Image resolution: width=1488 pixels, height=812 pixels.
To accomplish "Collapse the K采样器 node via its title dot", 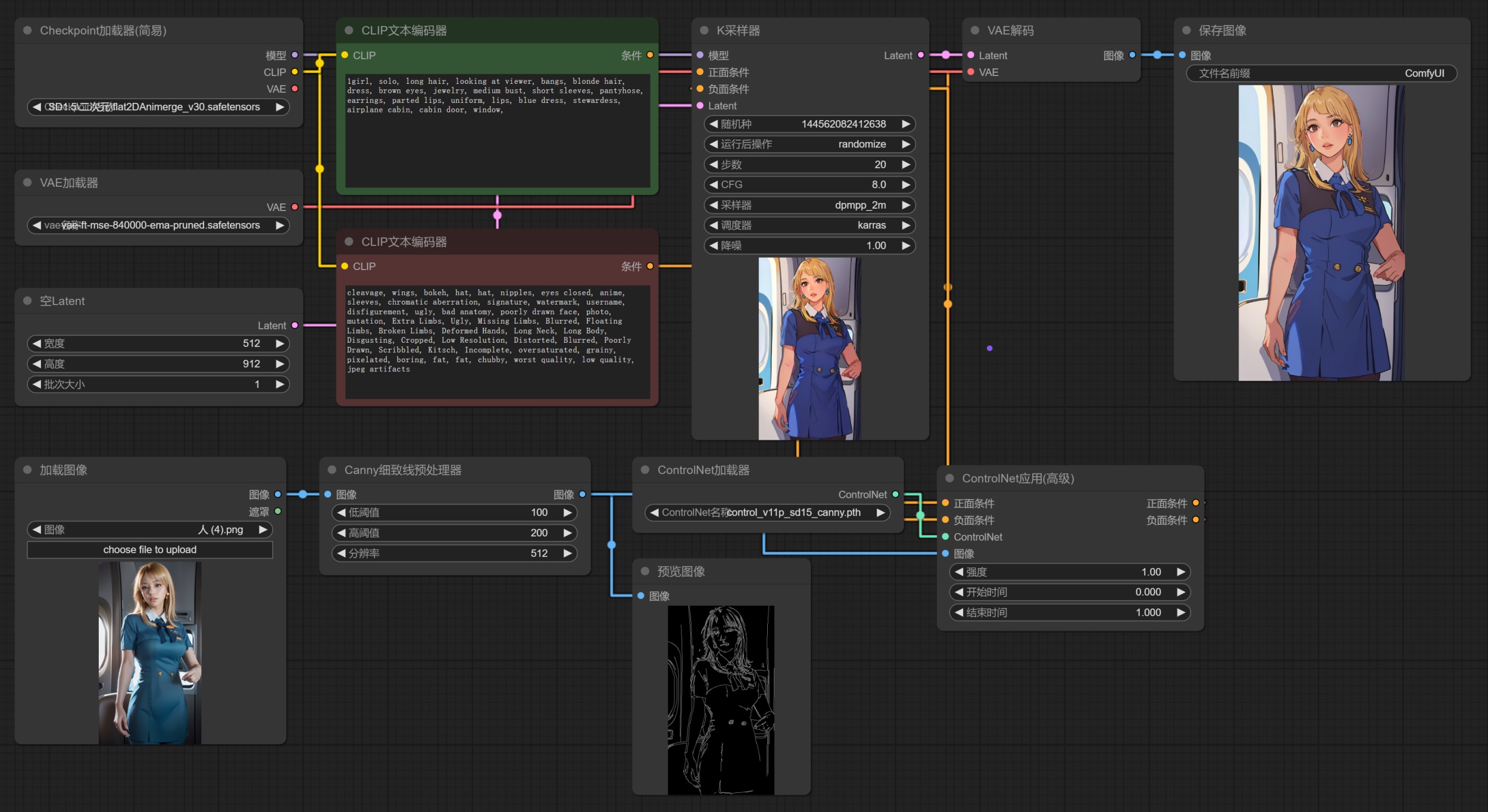I will [704, 30].
